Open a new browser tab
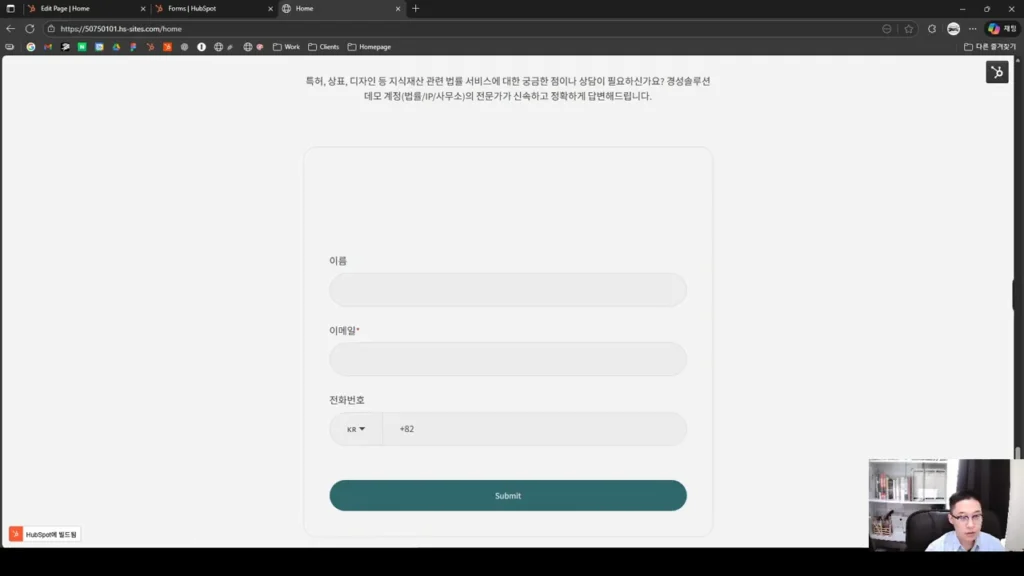The width and height of the screenshot is (1024, 576). 415,8
